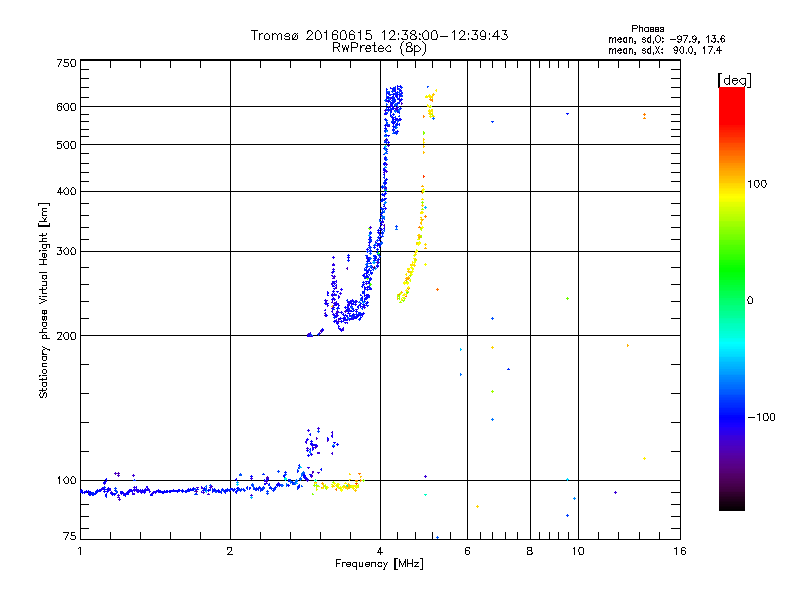800x600 pixels.
Task: Click the y-axis tick label '400'
Action: [x=66, y=191]
